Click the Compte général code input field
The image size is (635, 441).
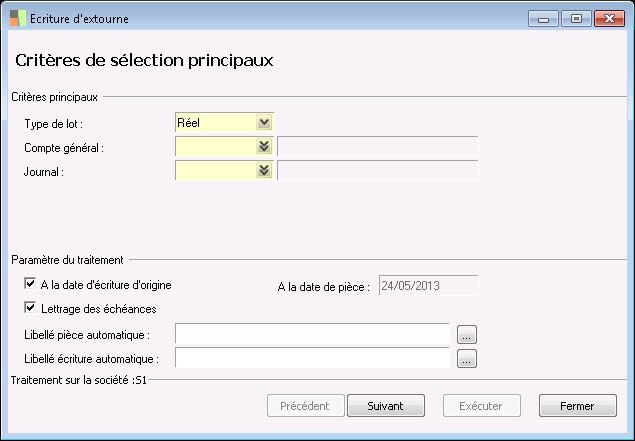pos(215,146)
